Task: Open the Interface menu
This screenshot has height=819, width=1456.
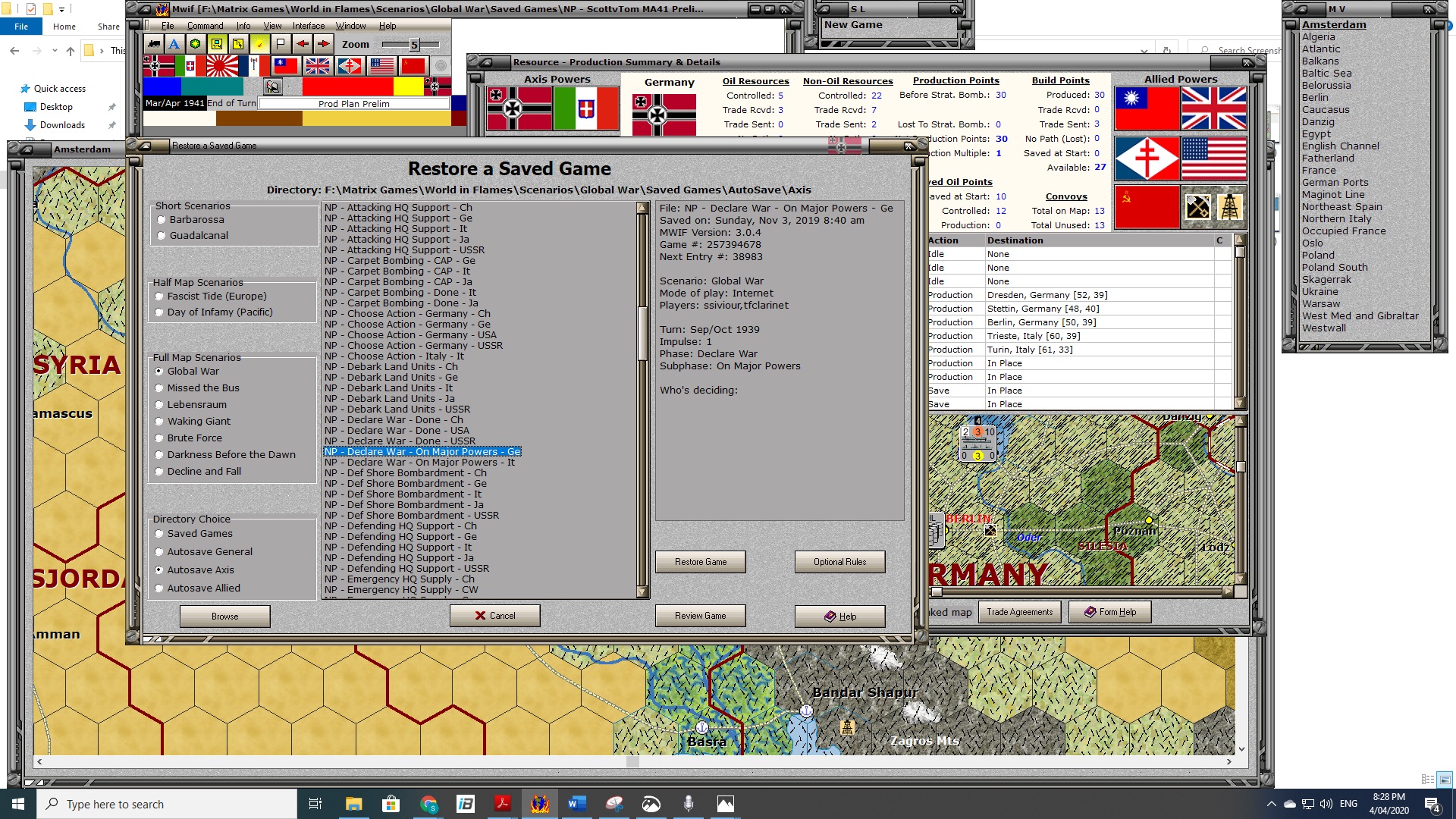Action: (309, 26)
